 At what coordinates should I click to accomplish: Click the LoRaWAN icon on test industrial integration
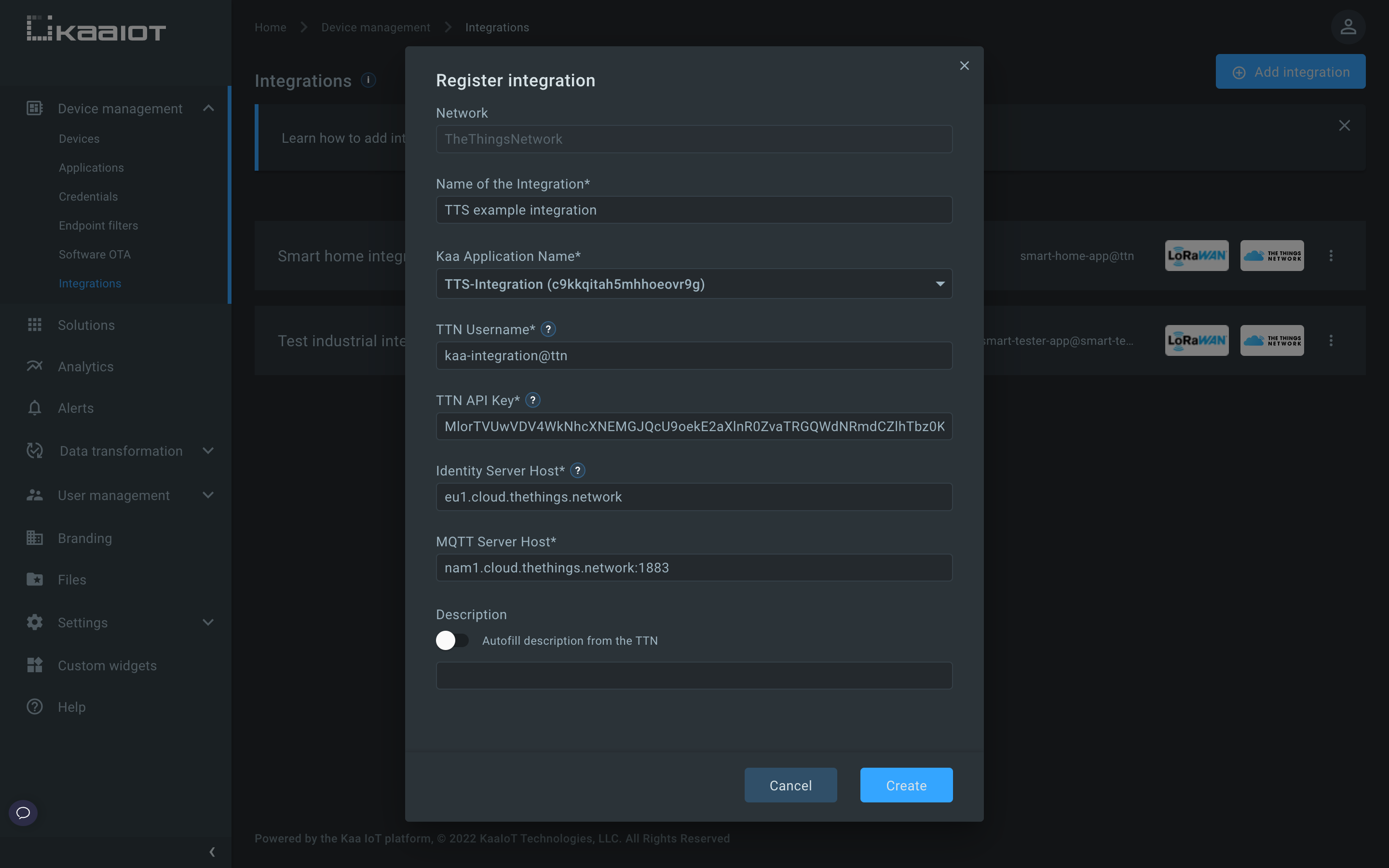tap(1197, 340)
